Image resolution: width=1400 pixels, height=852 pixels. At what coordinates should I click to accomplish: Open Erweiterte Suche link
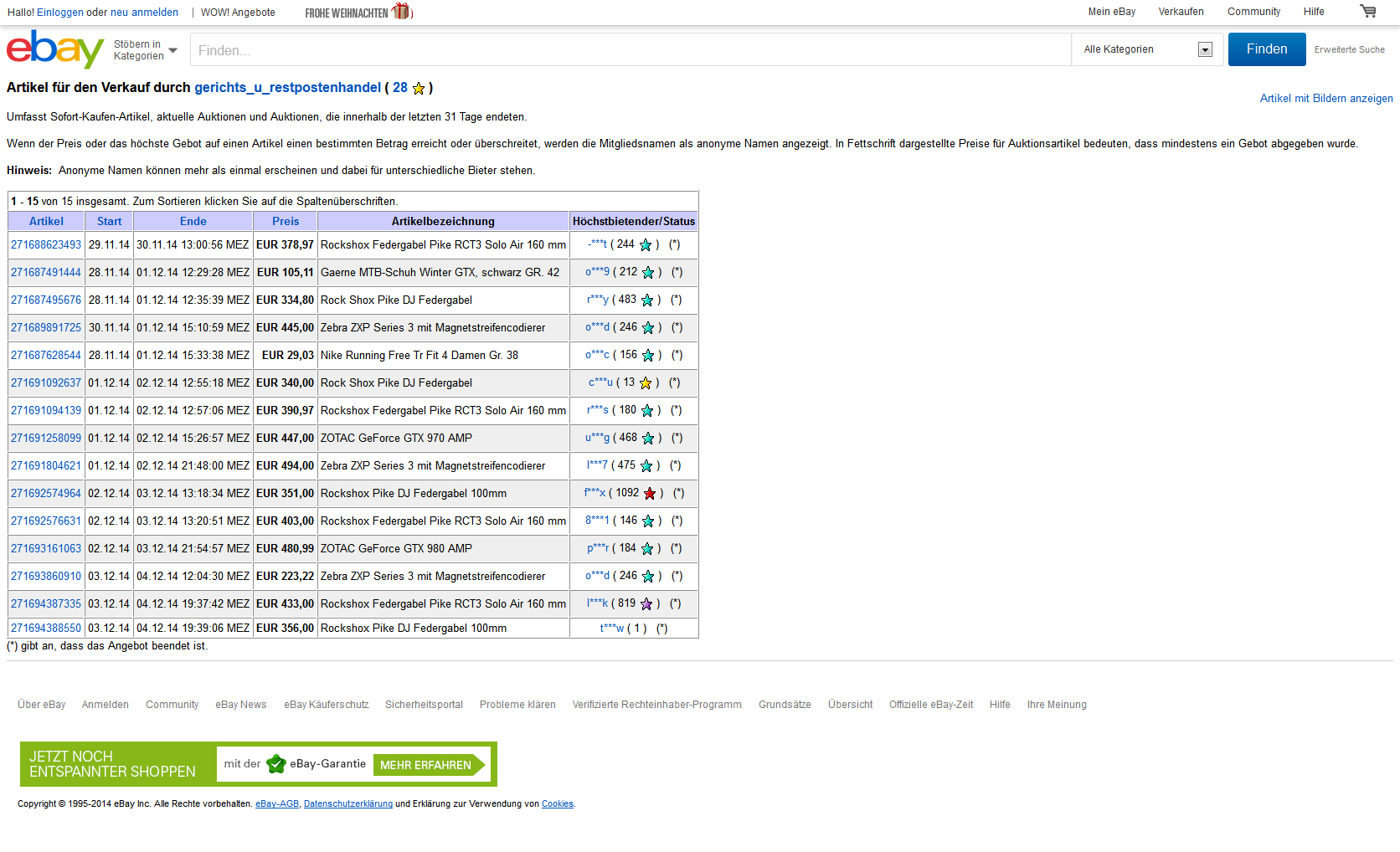coord(1350,49)
